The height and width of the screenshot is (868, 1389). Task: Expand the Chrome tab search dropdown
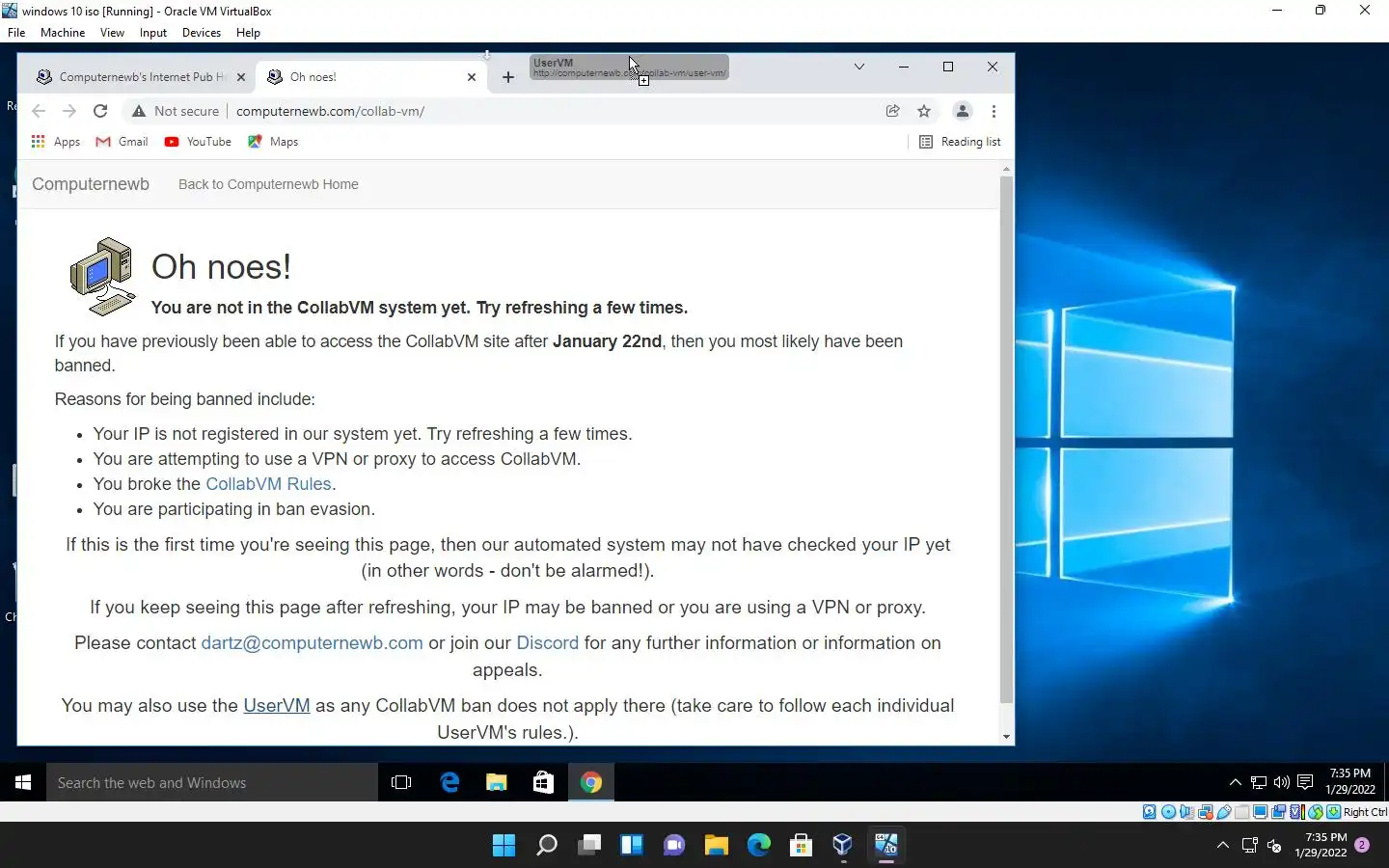tap(858, 67)
